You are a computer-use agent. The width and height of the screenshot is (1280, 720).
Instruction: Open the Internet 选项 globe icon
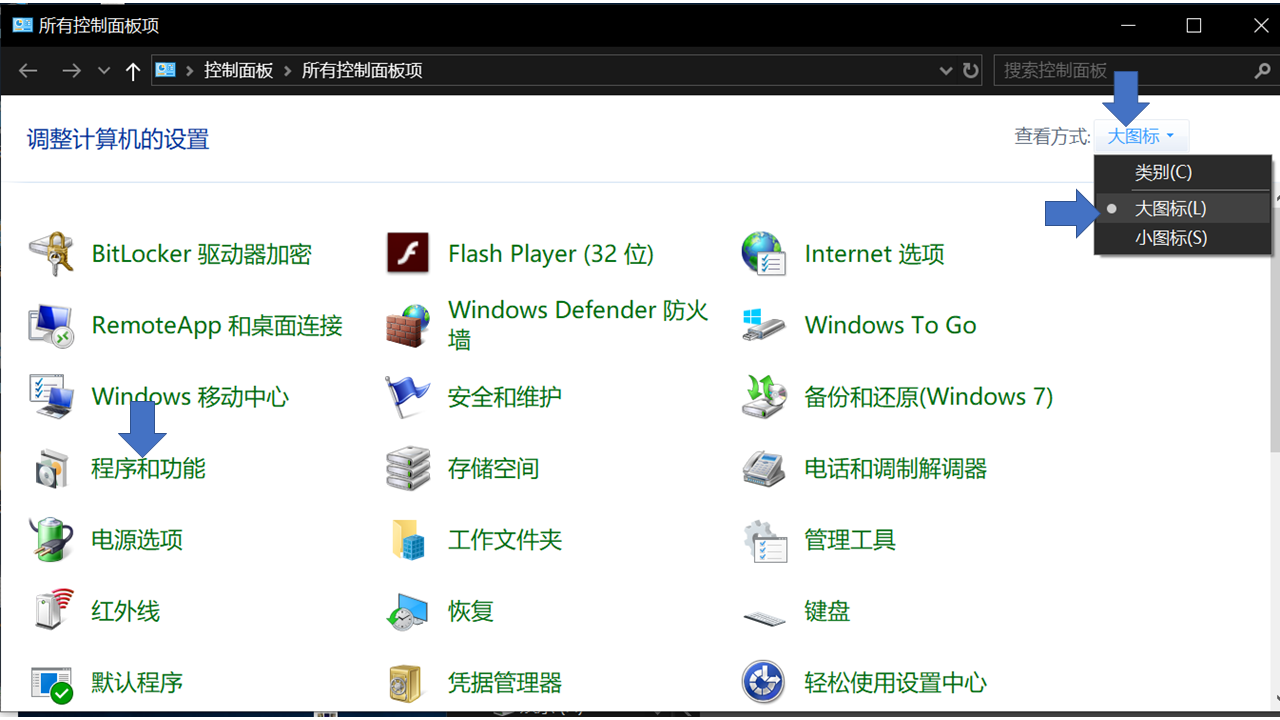763,254
